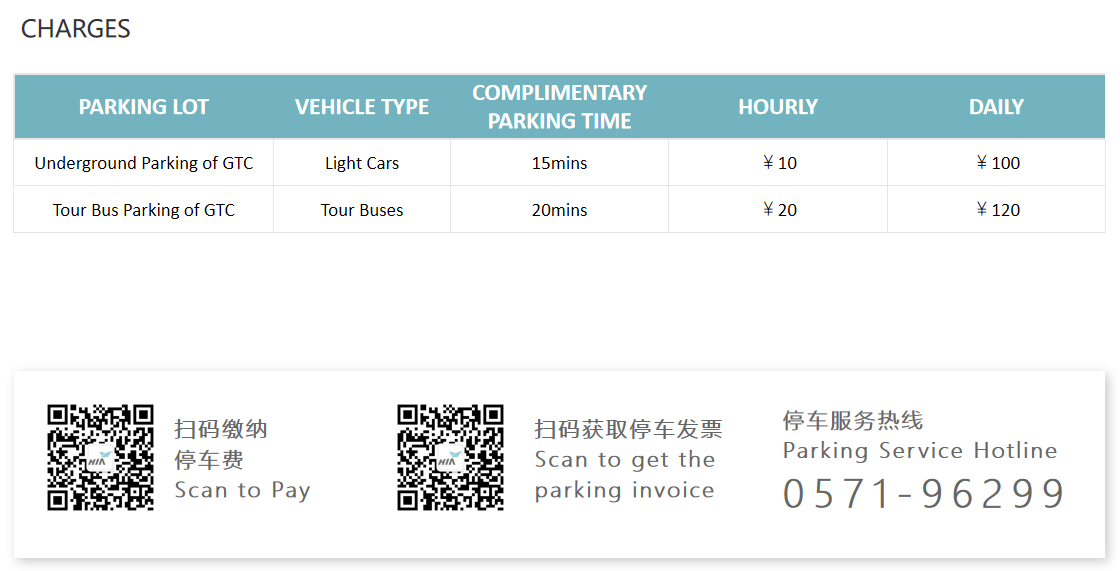Click the ¥100 daily rate cell
The height and width of the screenshot is (571, 1120).
coord(997,163)
